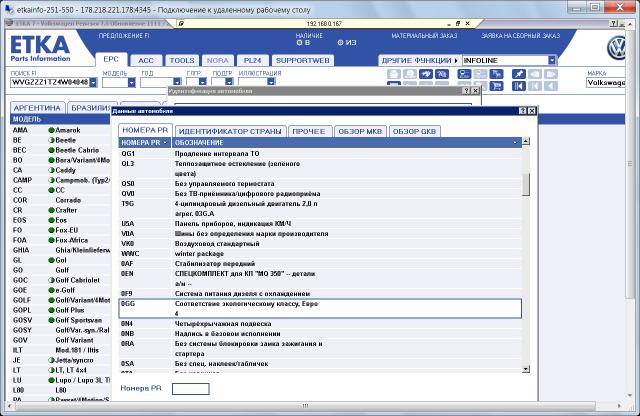The image size is (640, 416).
Task: Open the PL24 tab
Action: point(253,61)
